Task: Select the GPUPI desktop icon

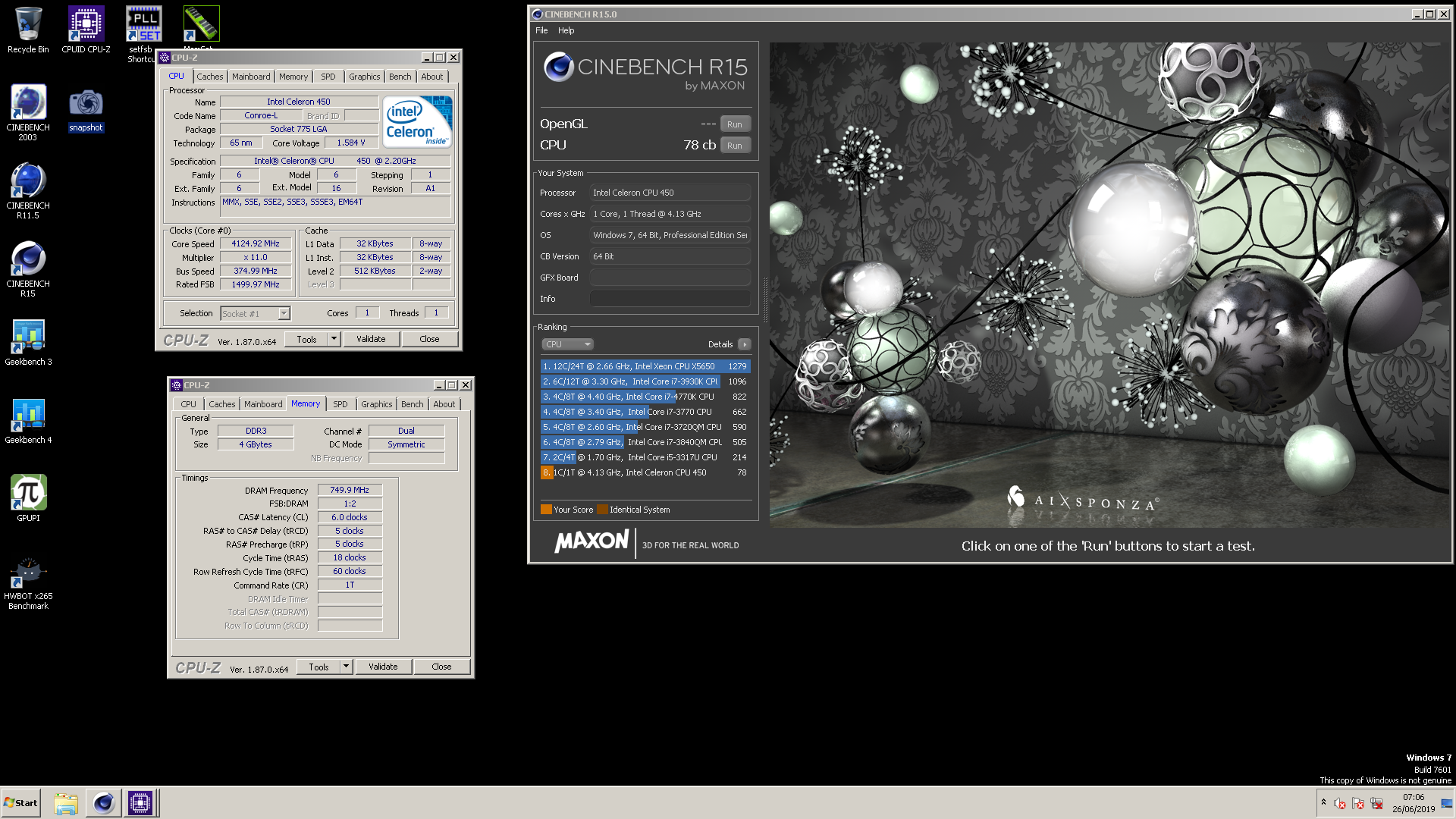Action: (28, 498)
